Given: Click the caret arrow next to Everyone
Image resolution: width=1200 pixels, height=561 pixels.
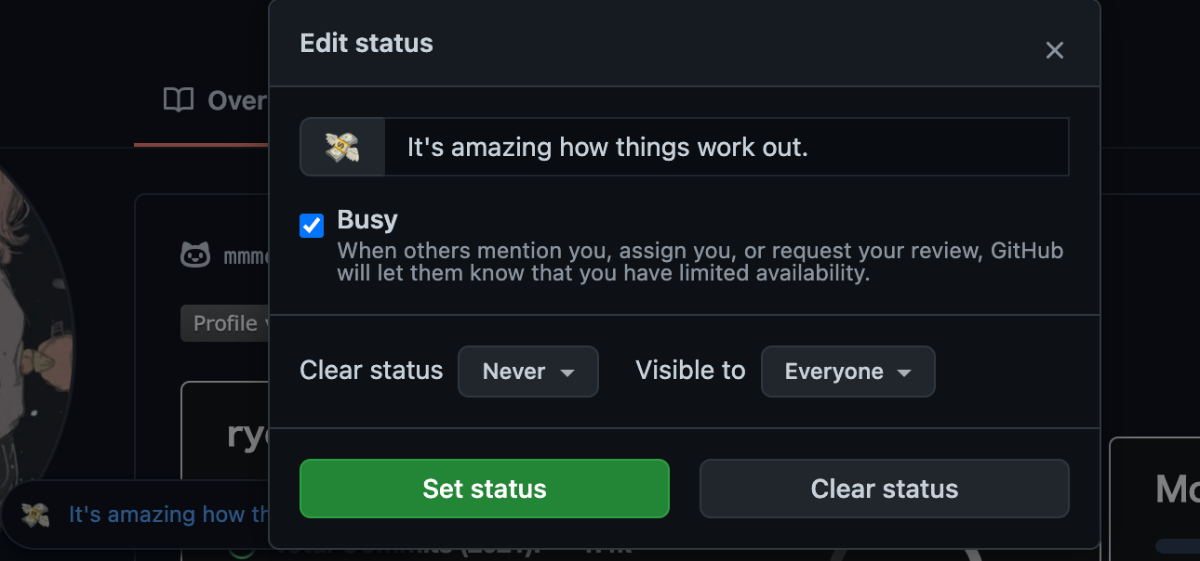Looking at the screenshot, I should pyautogui.click(x=904, y=373).
